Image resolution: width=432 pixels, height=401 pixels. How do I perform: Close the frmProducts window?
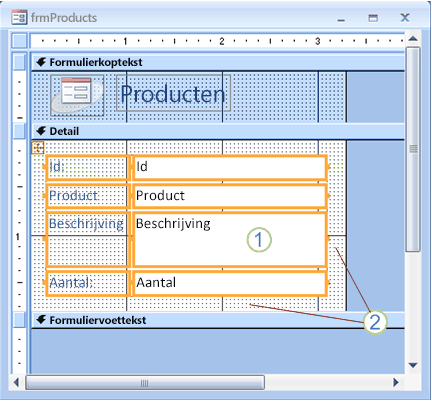[x=405, y=17]
